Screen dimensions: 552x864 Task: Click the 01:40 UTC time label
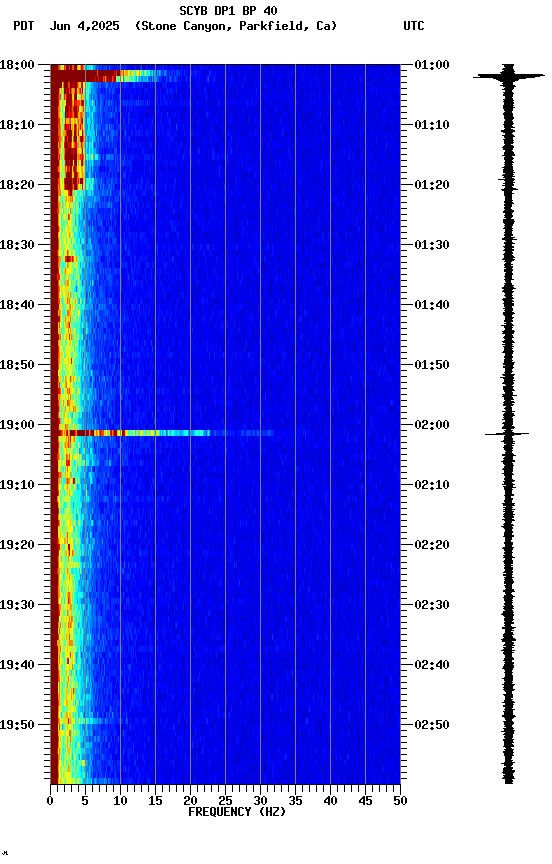[432, 305]
